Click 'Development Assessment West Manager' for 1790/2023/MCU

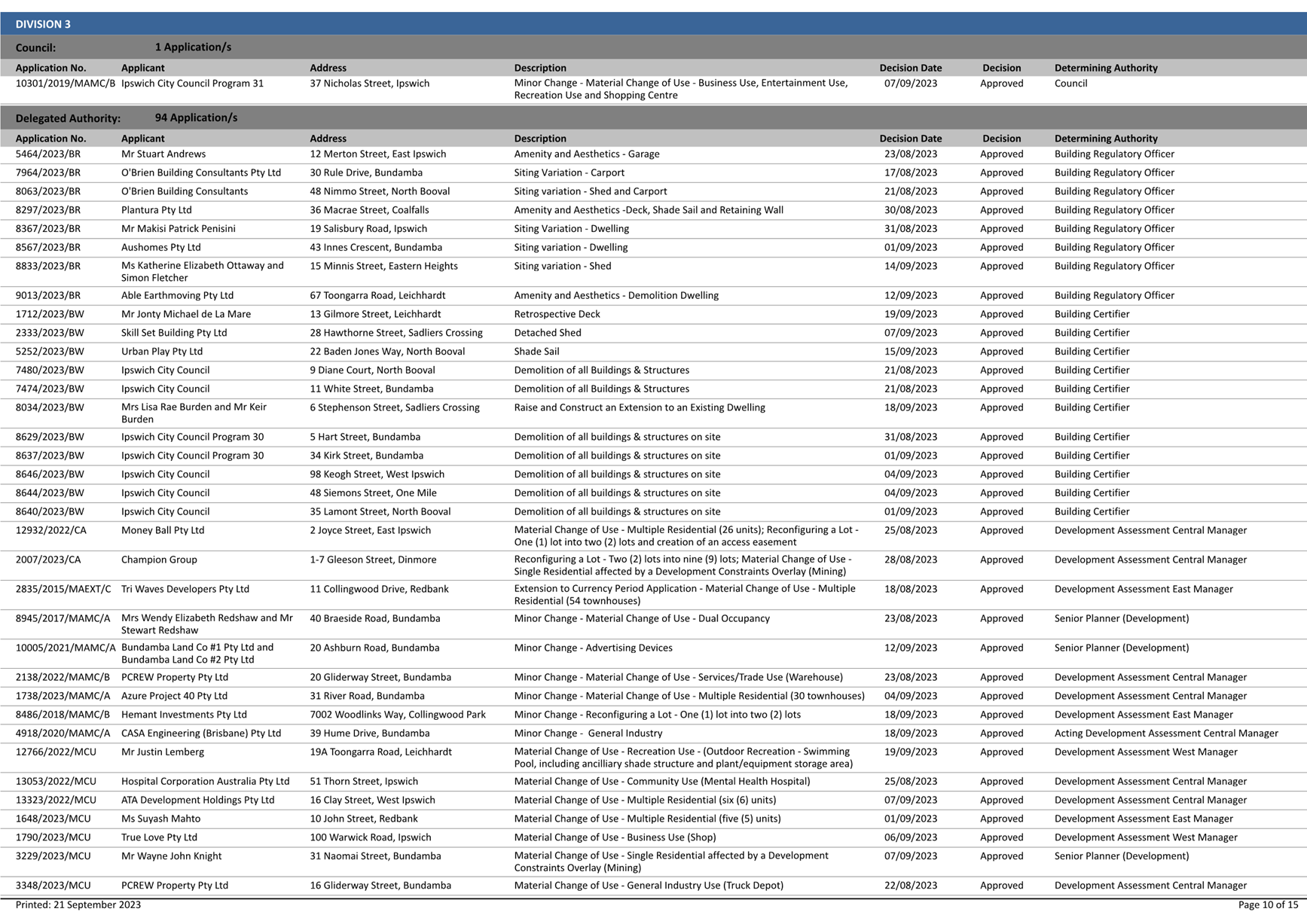(x=1146, y=838)
